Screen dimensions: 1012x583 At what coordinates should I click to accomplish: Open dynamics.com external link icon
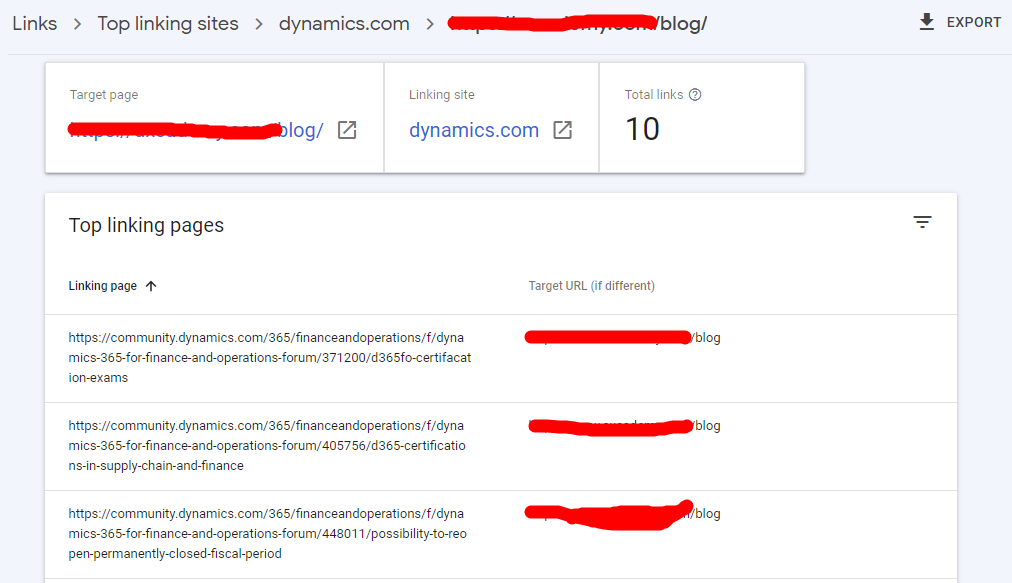coord(563,130)
